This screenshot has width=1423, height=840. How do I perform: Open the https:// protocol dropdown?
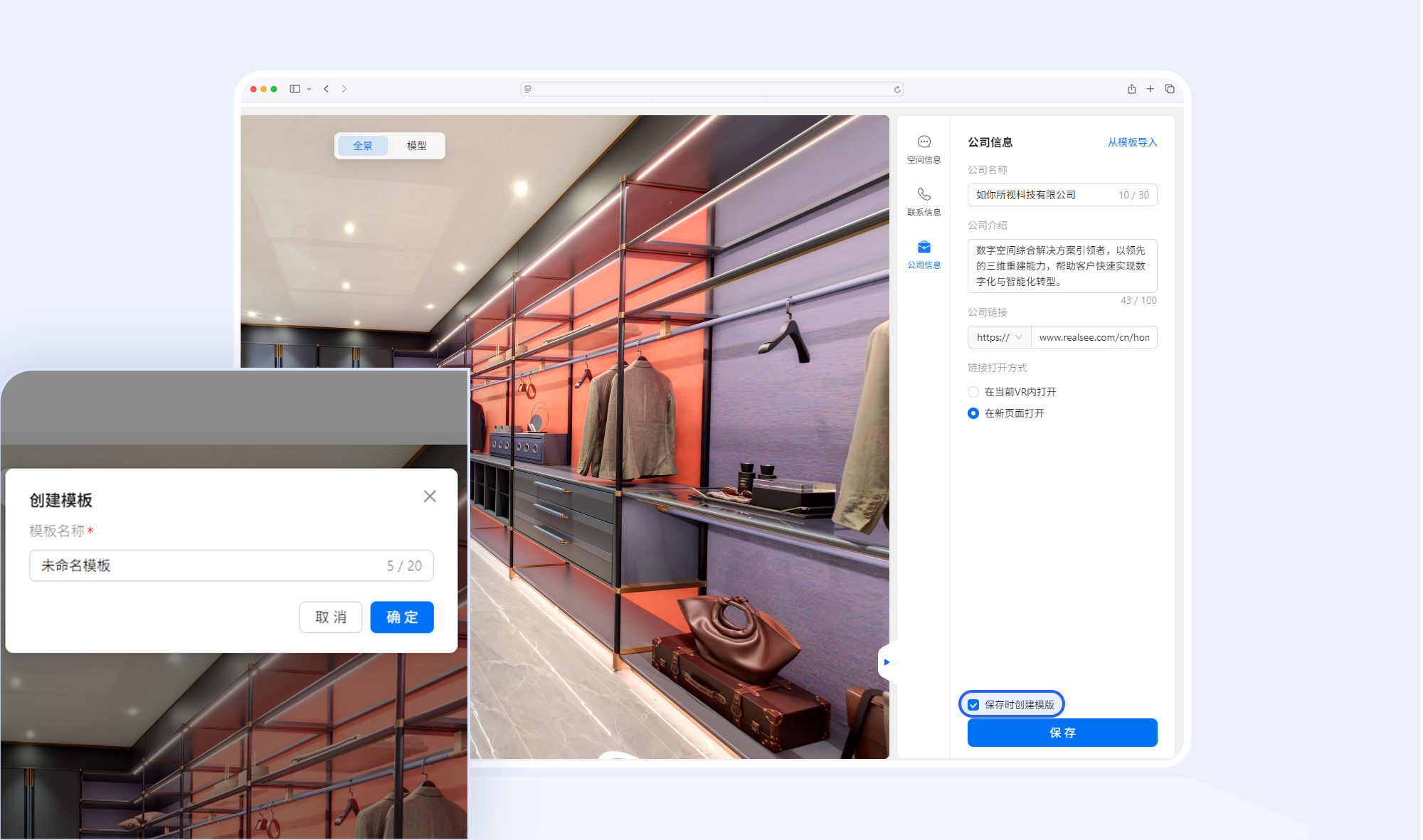click(999, 337)
